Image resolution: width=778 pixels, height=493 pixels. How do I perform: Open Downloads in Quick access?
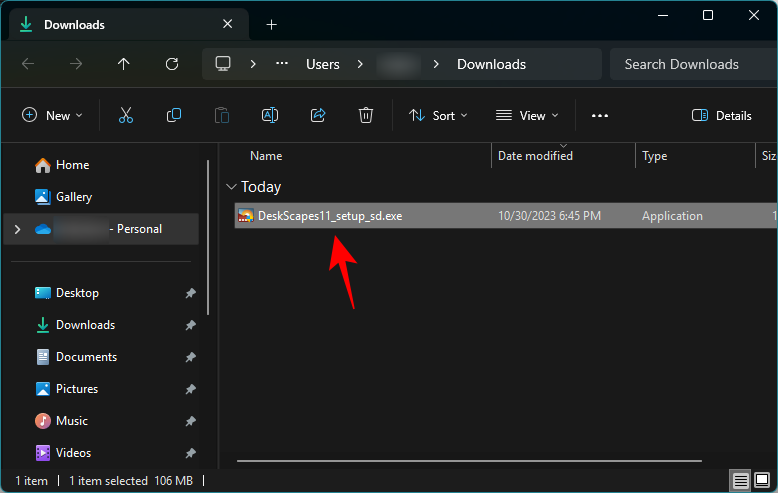pyautogui.click(x=75, y=325)
